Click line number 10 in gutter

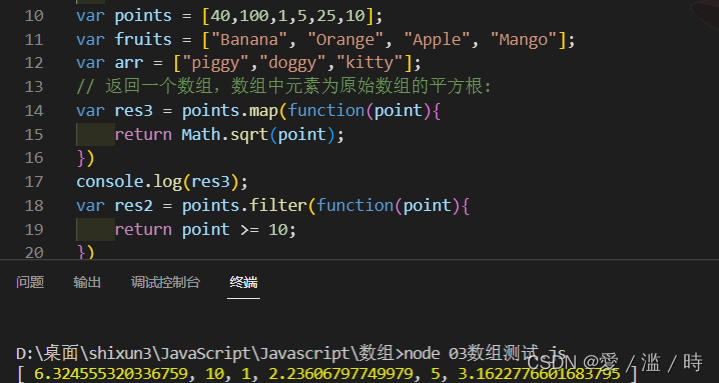34,16
